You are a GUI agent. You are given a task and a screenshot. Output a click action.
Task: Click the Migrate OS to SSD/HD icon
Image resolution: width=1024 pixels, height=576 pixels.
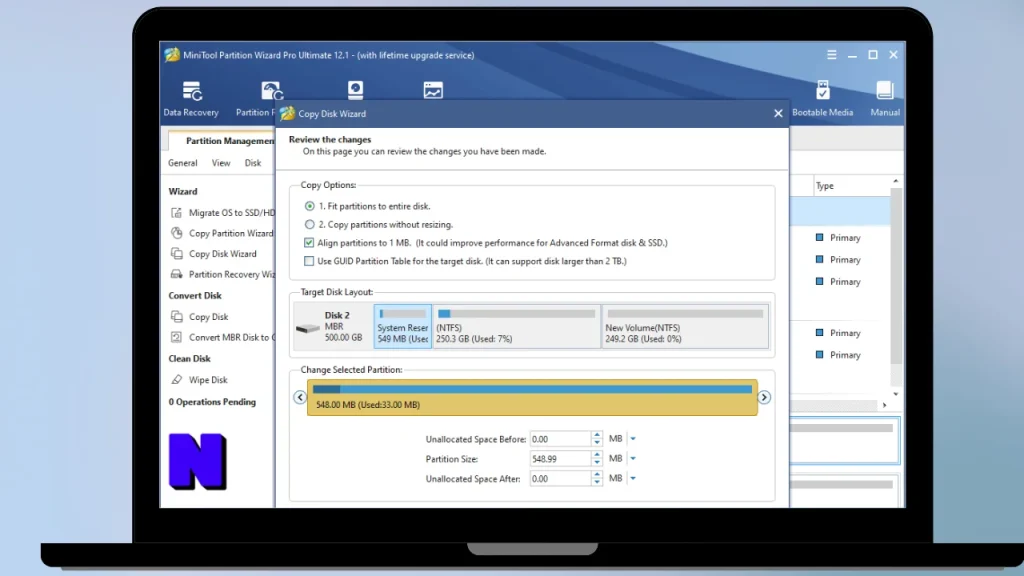point(176,212)
